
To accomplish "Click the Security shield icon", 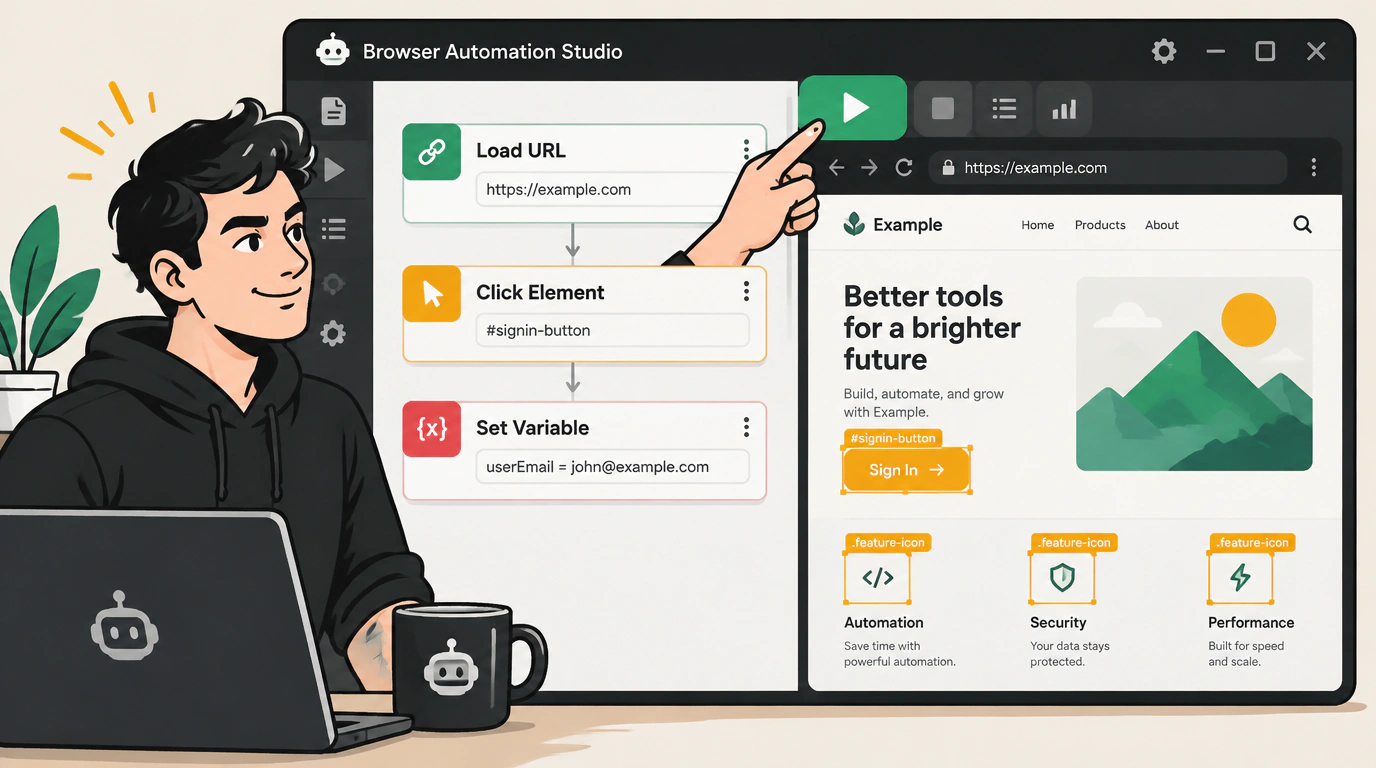I will tap(1062, 577).
